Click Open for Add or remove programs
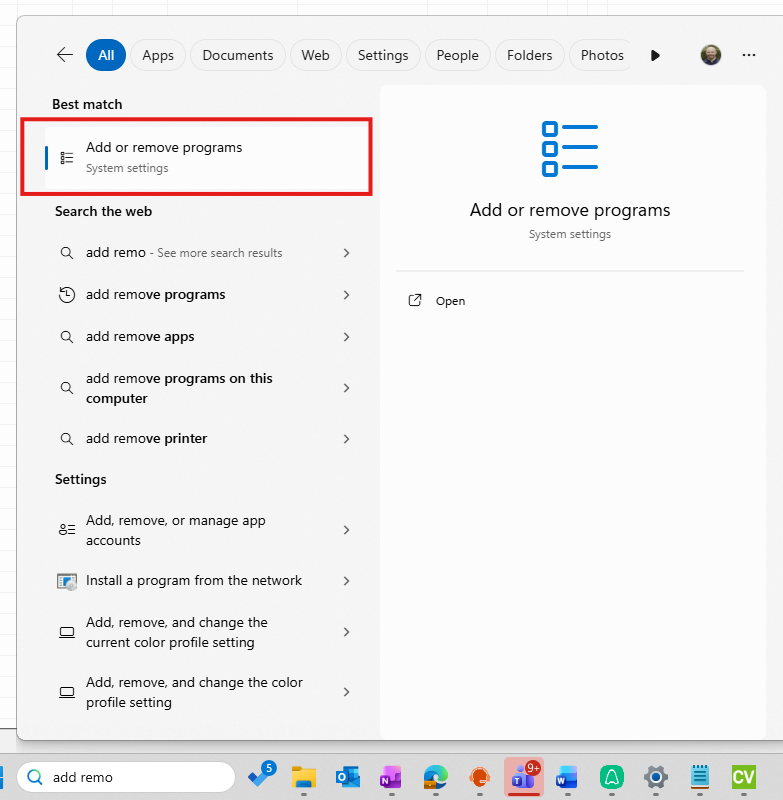Image resolution: width=783 pixels, height=800 pixels. [x=450, y=301]
